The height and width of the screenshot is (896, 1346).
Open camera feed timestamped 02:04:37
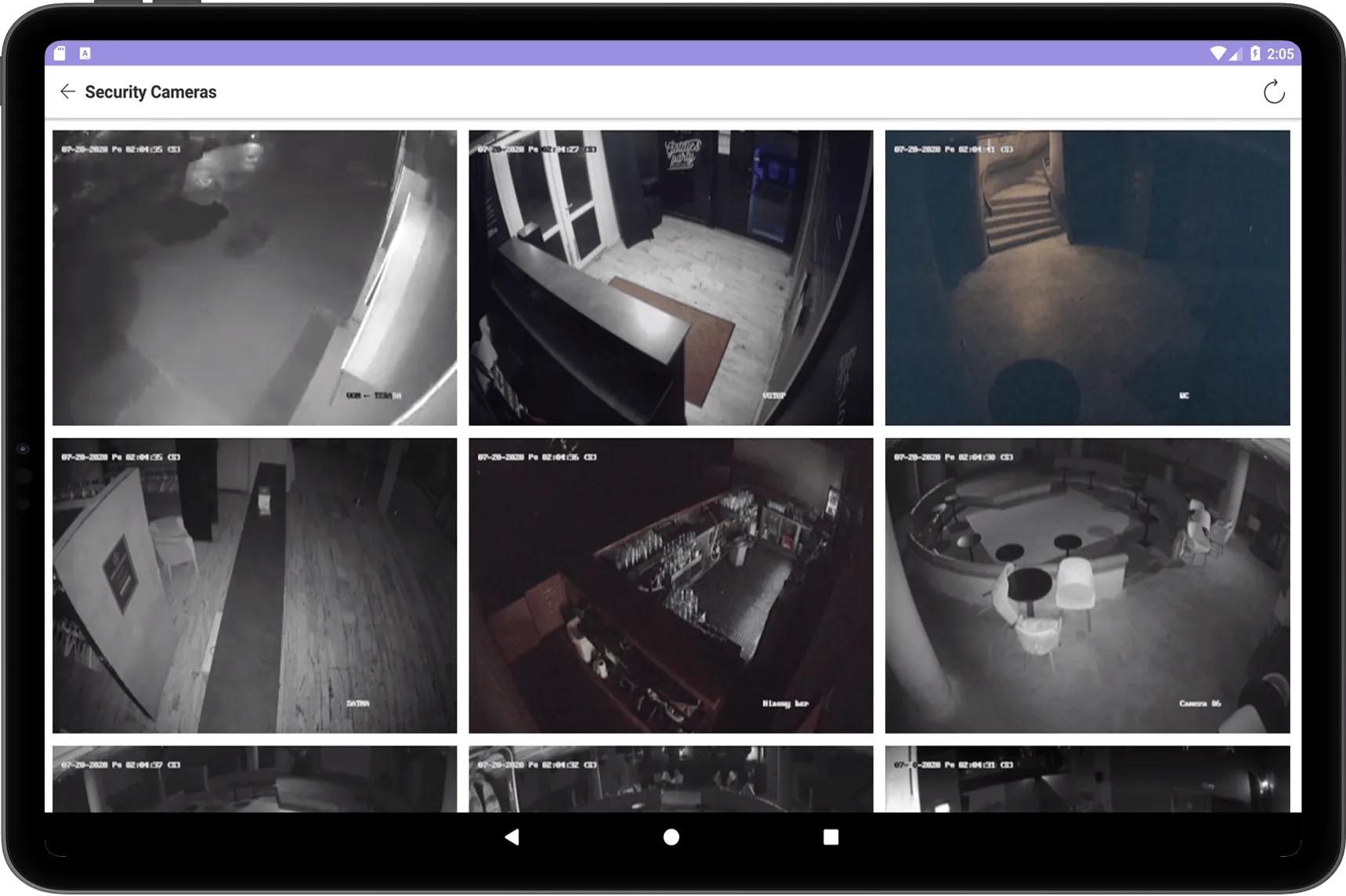[x=255, y=779]
